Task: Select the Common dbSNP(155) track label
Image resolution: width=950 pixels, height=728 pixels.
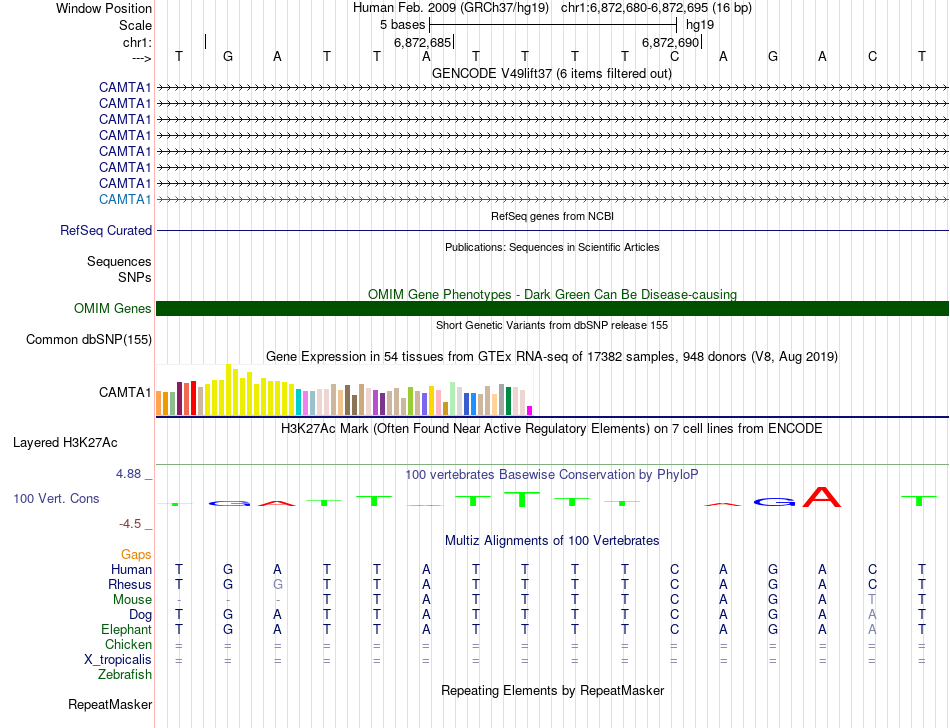Action: tap(89, 340)
